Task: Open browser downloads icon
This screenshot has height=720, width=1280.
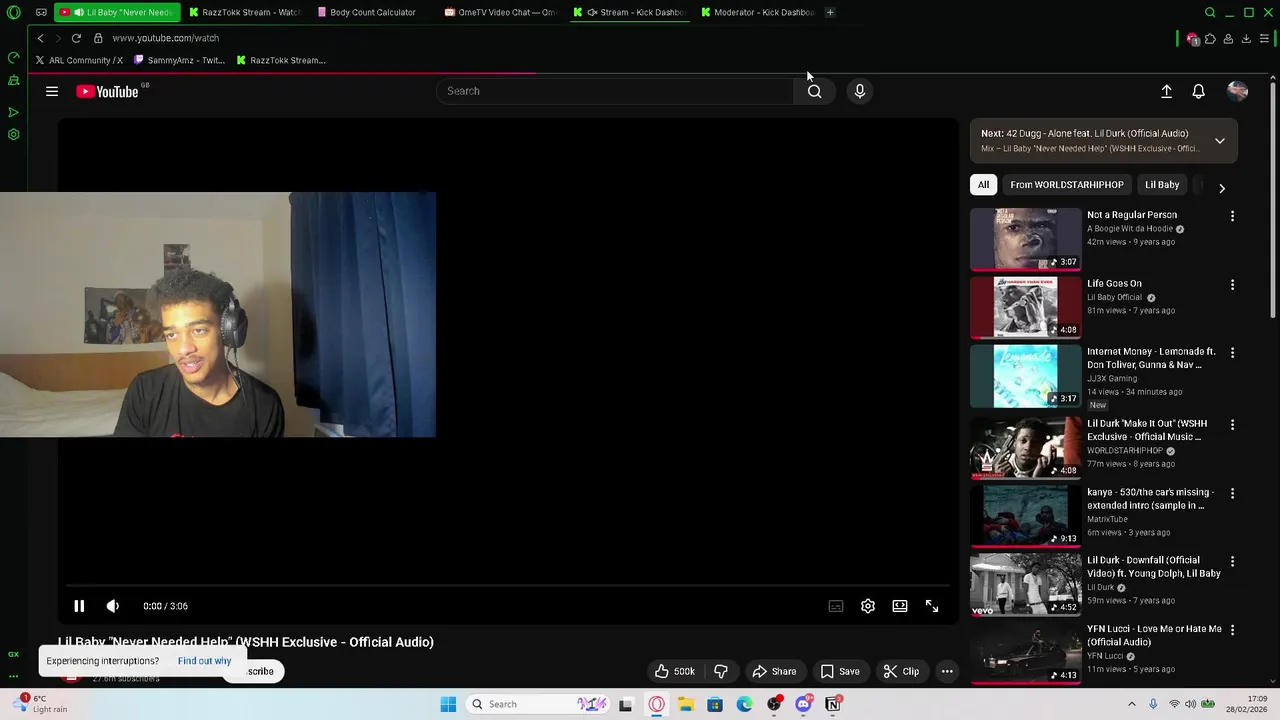Action: 1246,39
